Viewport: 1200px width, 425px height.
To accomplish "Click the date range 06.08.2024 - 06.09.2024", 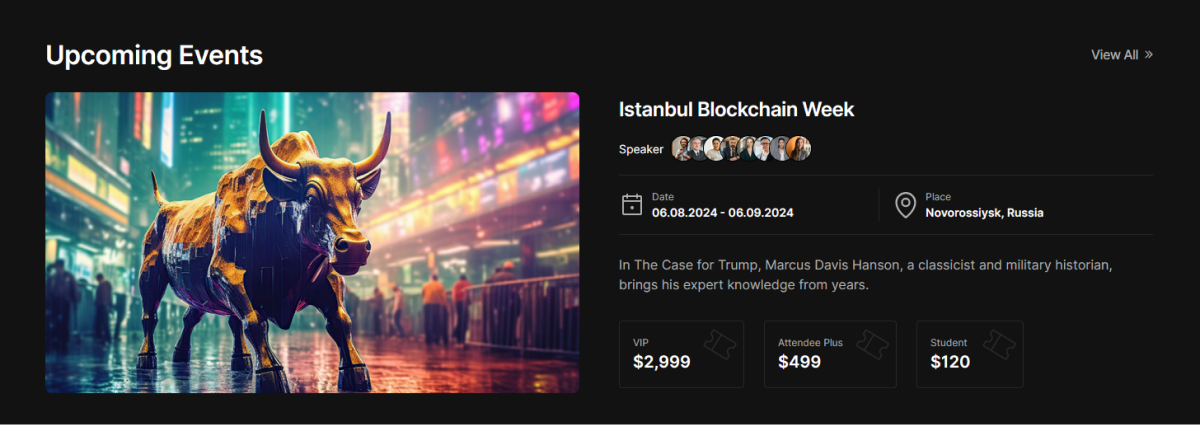I will click(722, 213).
